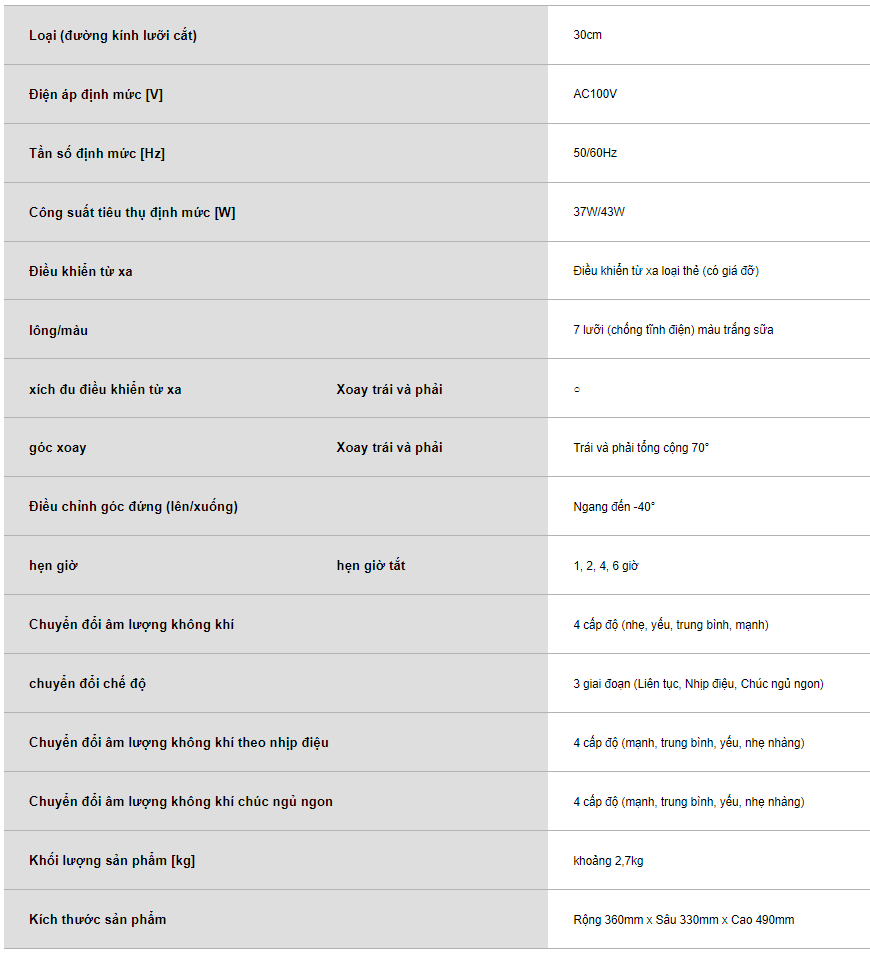Screen dimensions: 870x960
Task: Click the '4 cấp độ (nhẹ, yếu, trung bình, mạnh)' value
Action: tap(671, 624)
